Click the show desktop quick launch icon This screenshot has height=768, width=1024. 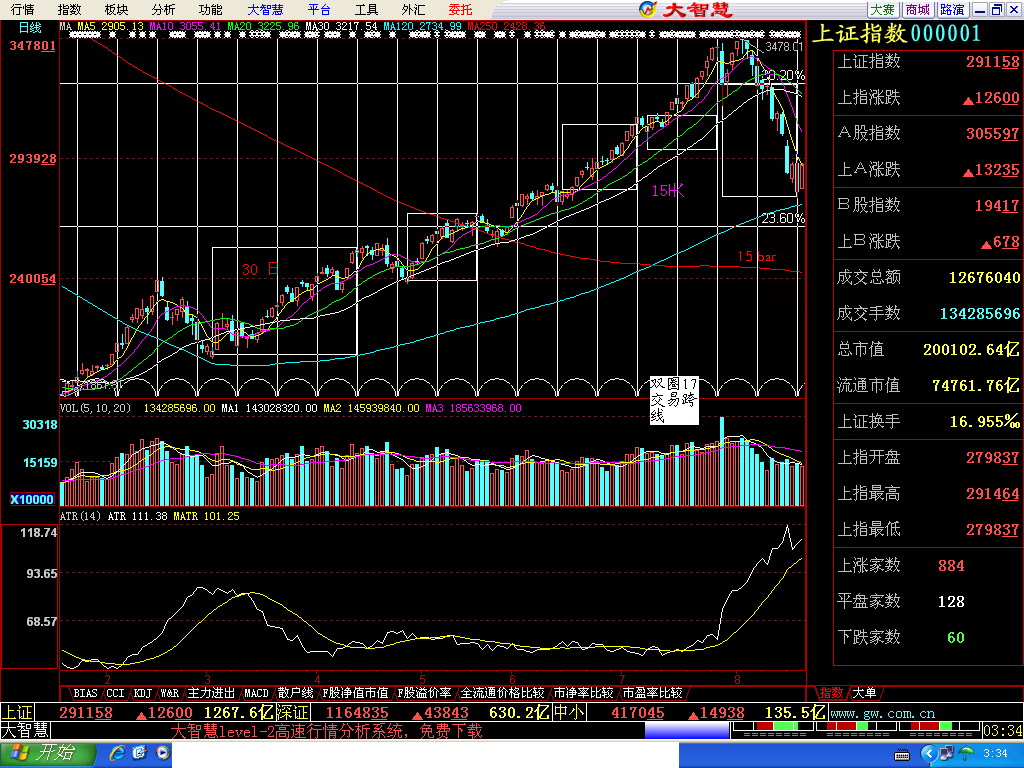coord(140,754)
